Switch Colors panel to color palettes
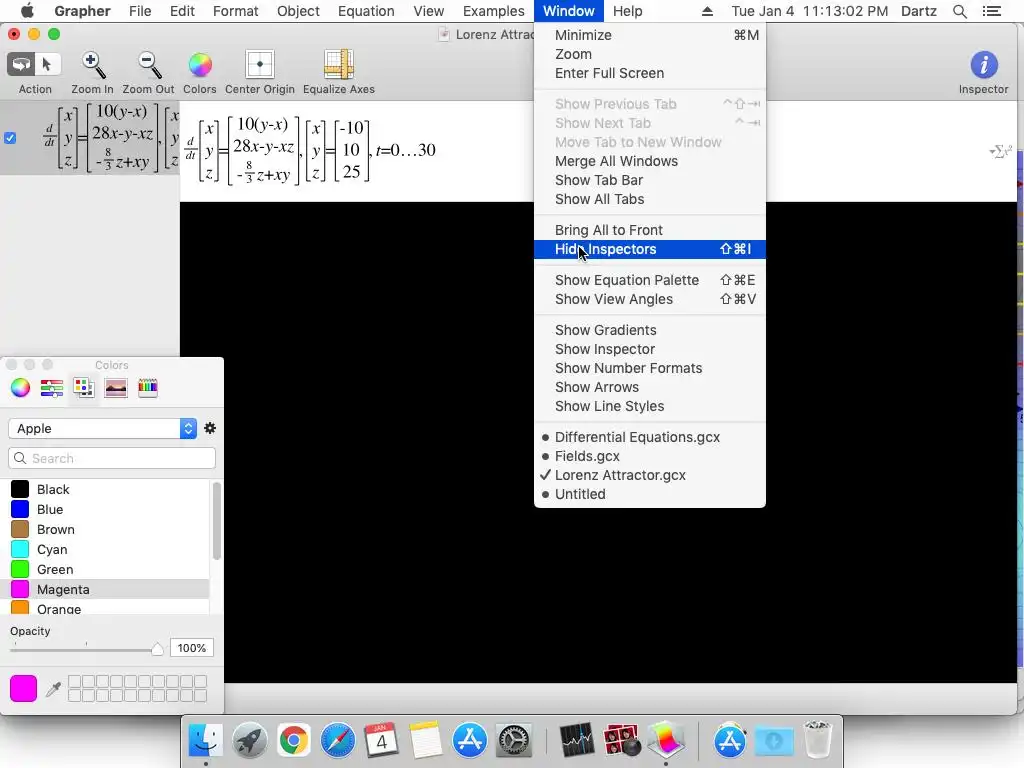The width and height of the screenshot is (1024, 768). 84,388
